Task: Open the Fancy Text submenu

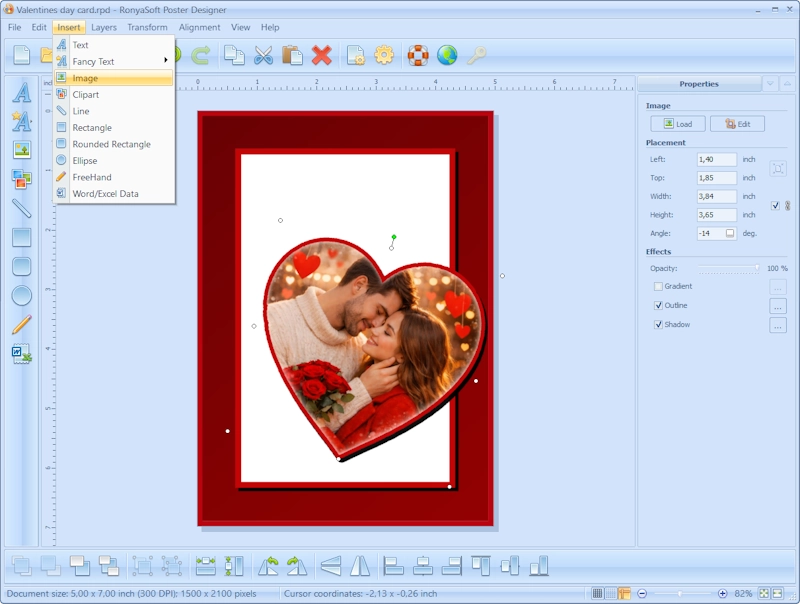Action: [113, 61]
